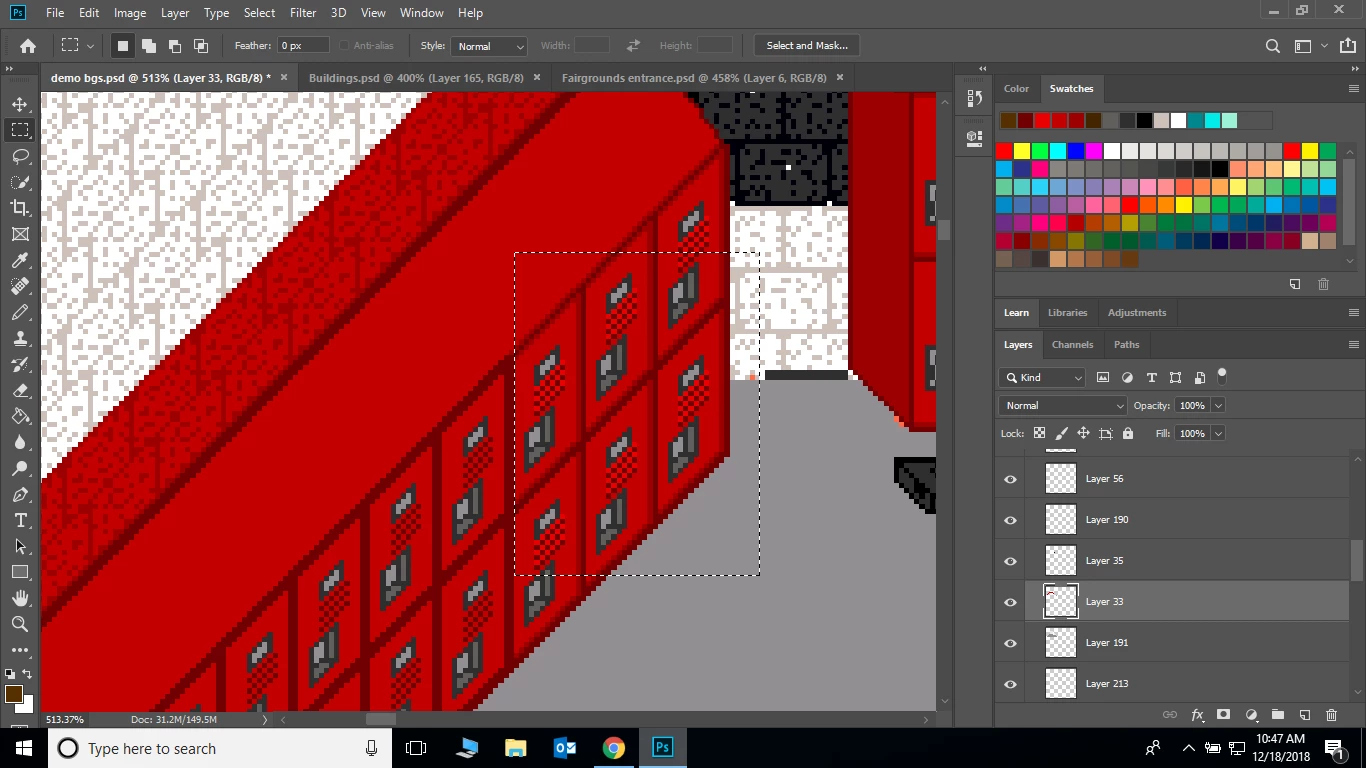Viewport: 1366px width, 768px height.
Task: Select the Rectangle shape tool
Action: [20, 572]
